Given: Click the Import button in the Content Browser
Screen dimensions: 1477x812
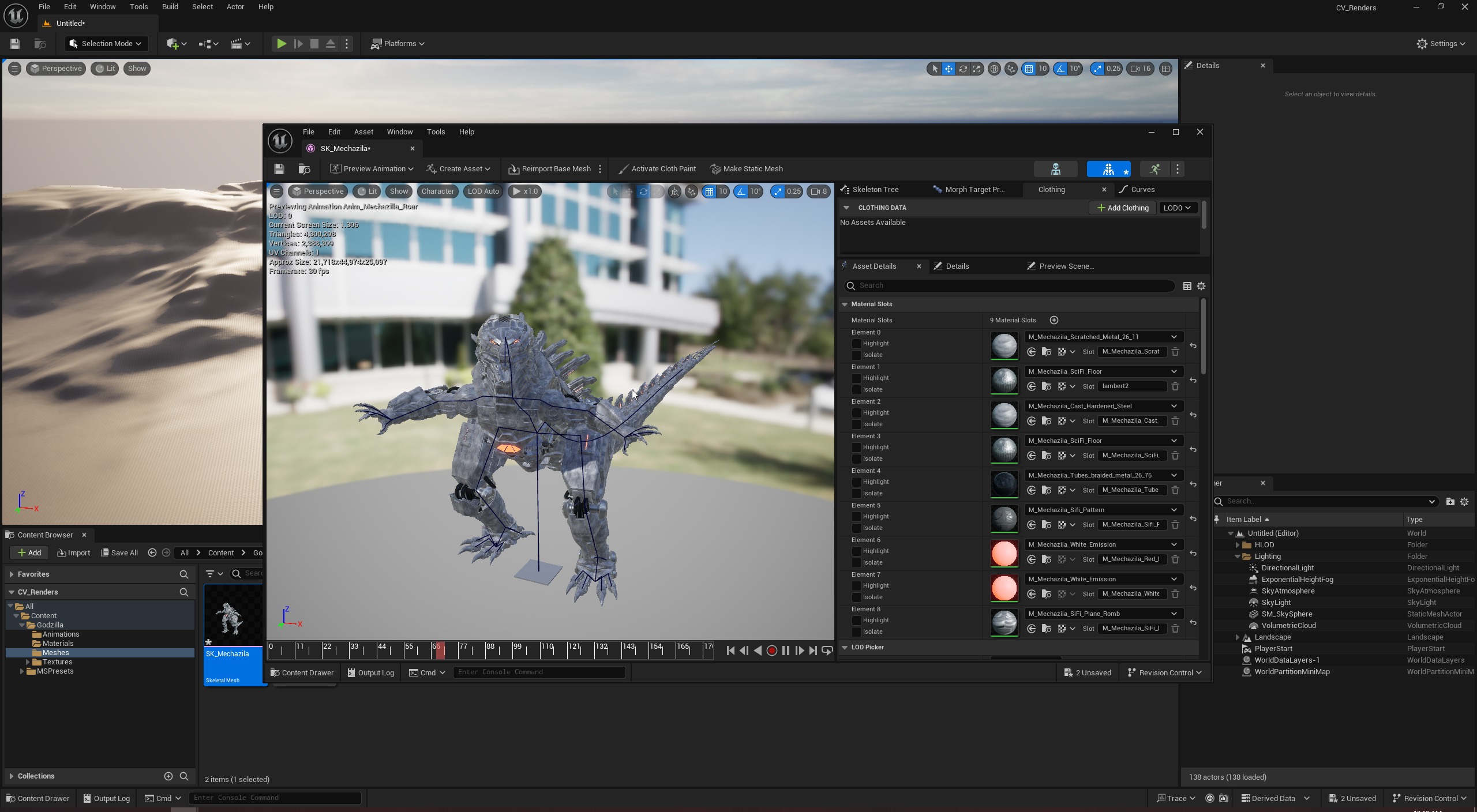Looking at the screenshot, I should pos(74,553).
